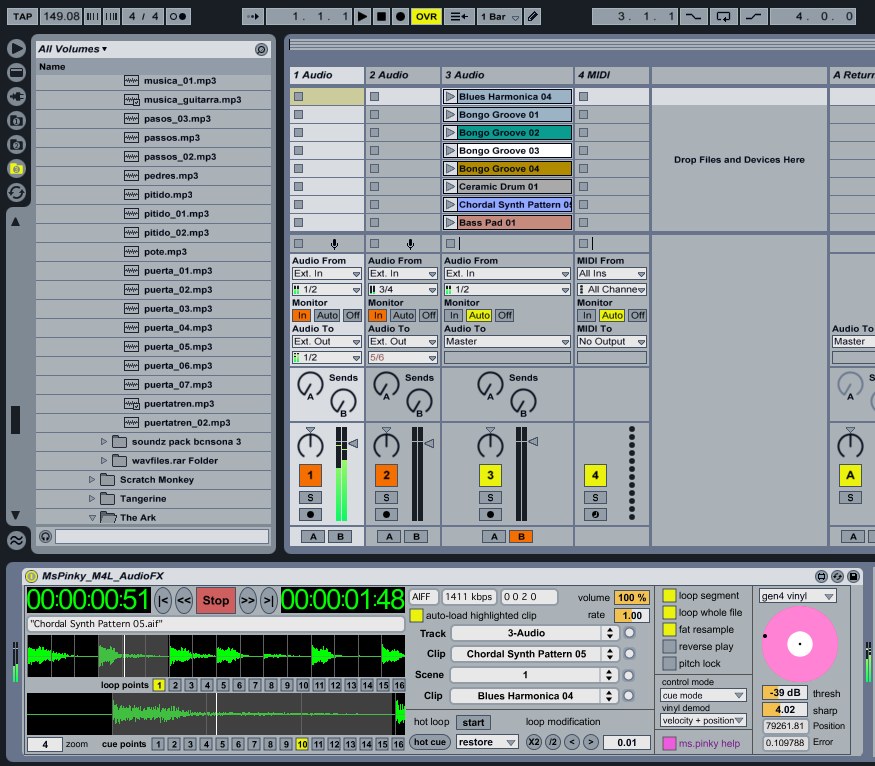Toggle the Draw Mode pencil icon

coord(533,17)
